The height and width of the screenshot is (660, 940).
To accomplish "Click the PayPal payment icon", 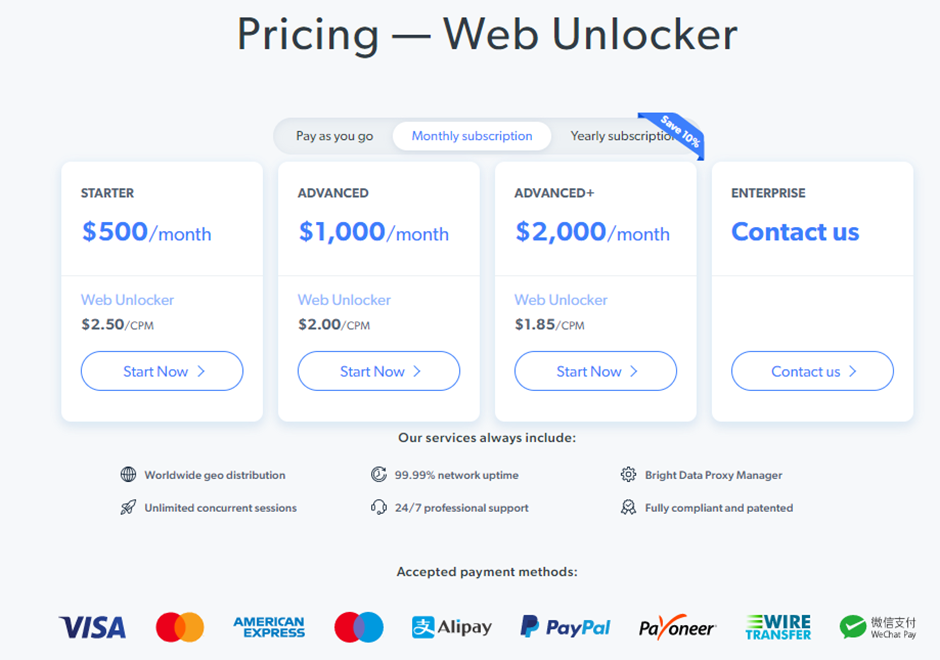I will (x=565, y=627).
